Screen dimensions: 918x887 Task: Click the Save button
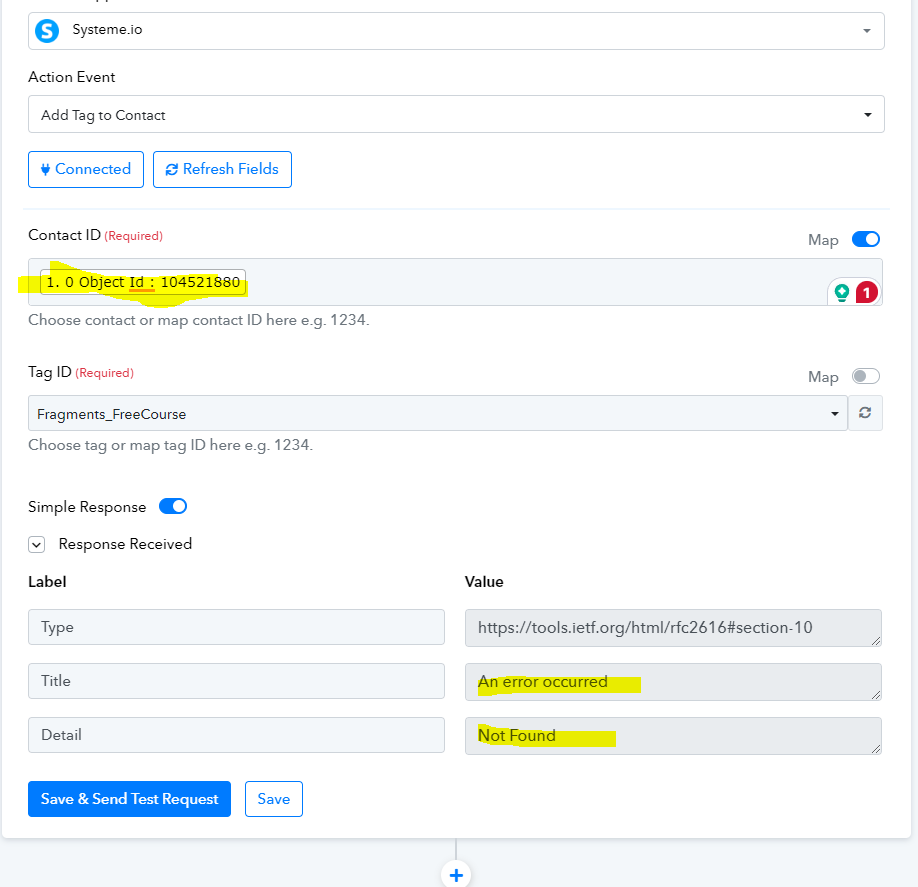pos(274,799)
